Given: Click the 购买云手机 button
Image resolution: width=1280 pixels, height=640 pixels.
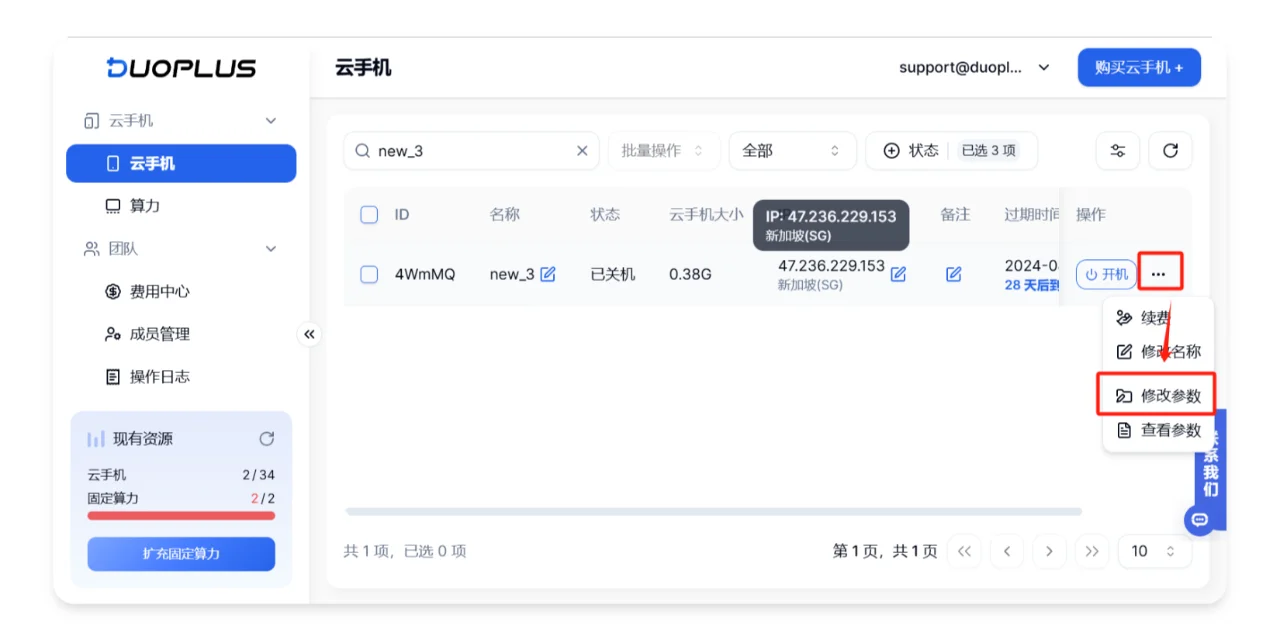Looking at the screenshot, I should 1139,67.
